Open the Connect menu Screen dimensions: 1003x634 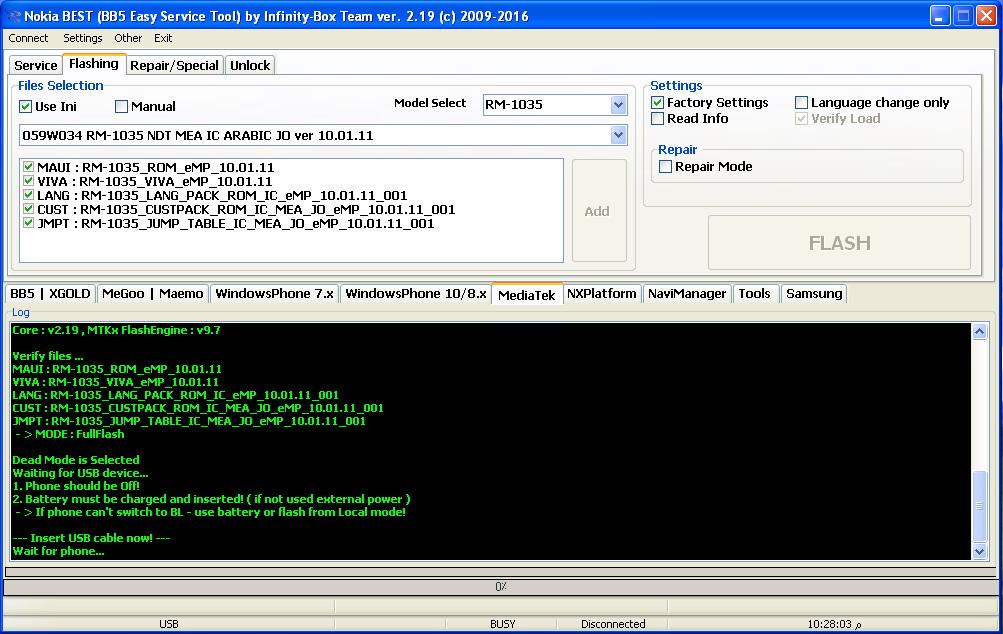pos(28,38)
